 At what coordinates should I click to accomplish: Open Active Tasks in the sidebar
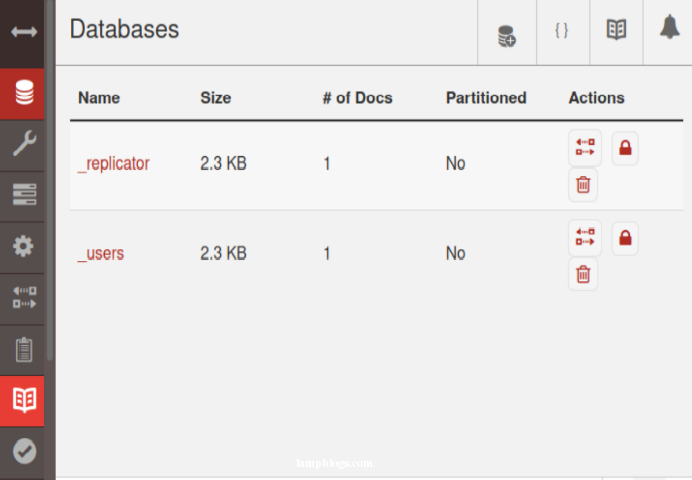click(x=24, y=195)
